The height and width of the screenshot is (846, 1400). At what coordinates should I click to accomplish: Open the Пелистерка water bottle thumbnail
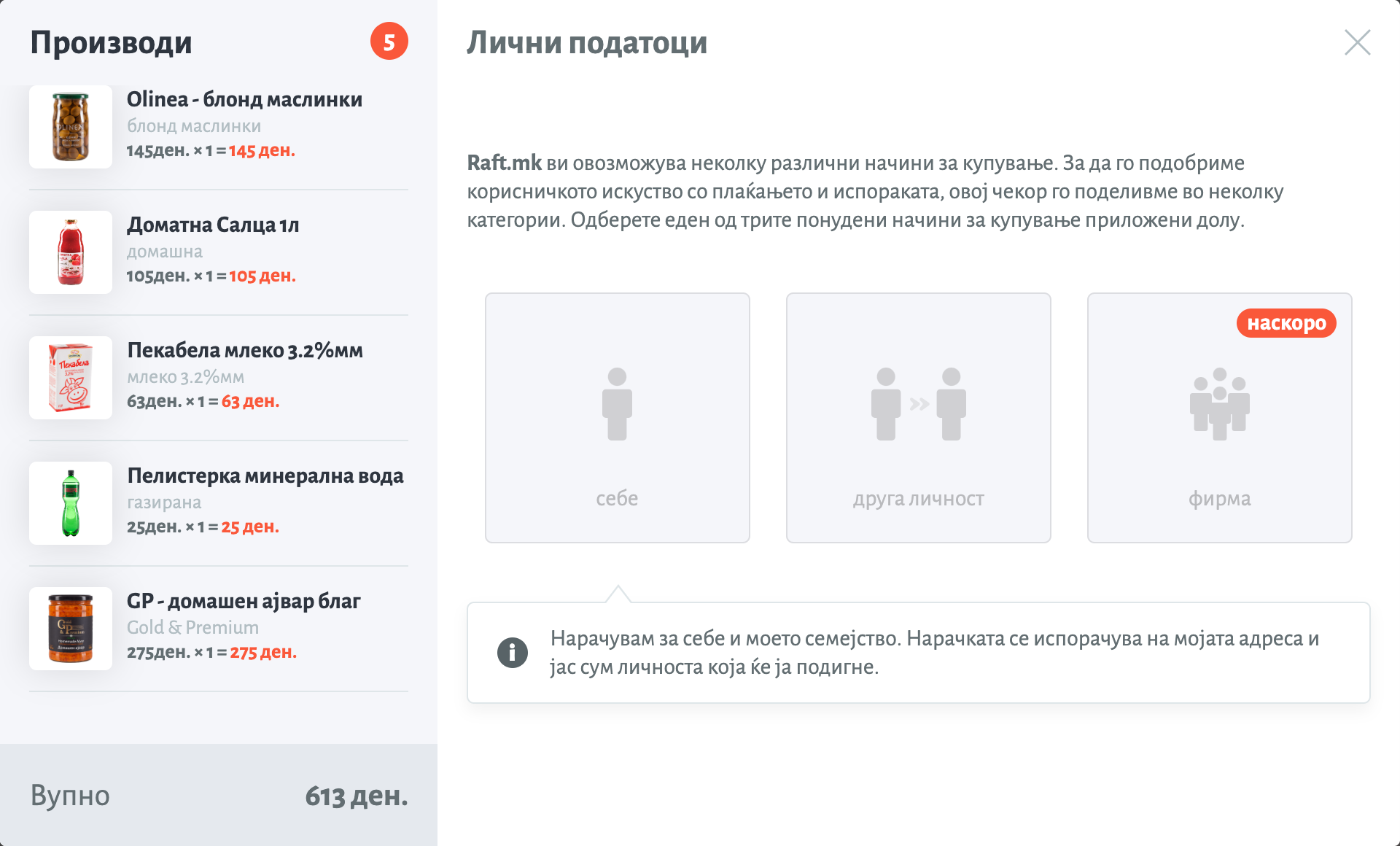click(71, 503)
